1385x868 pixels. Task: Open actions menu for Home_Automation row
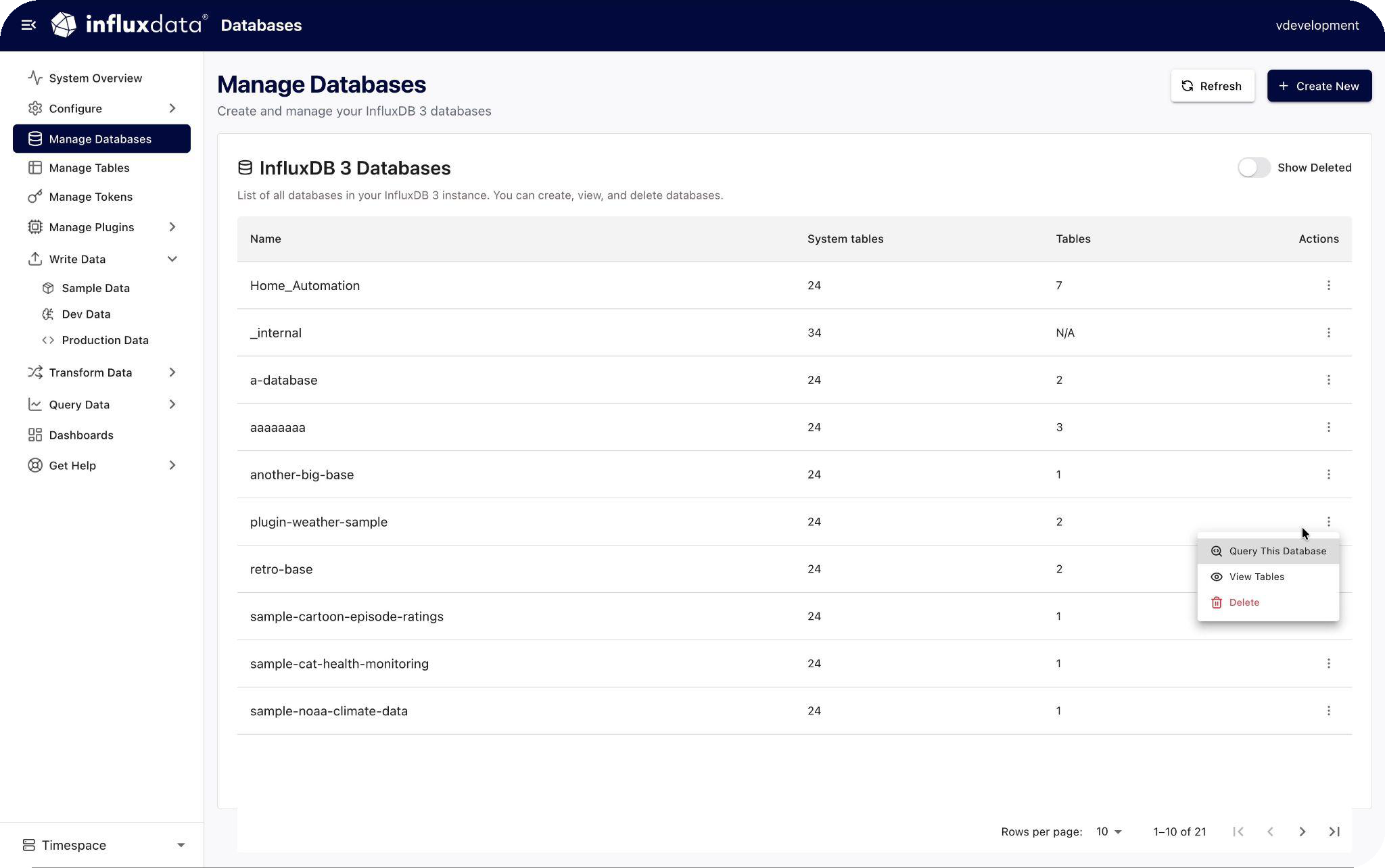pyautogui.click(x=1328, y=285)
